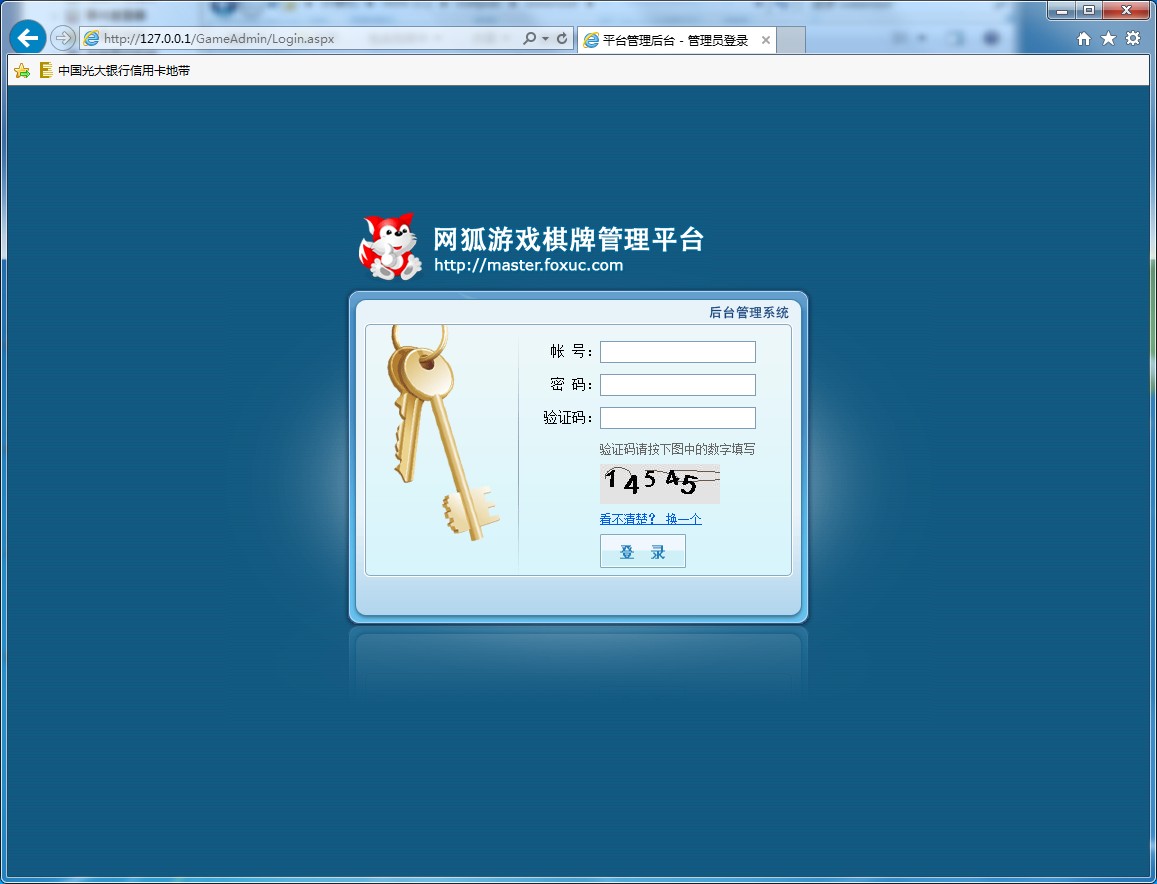Close the browser window
The image size is (1157, 884).
1127,10
